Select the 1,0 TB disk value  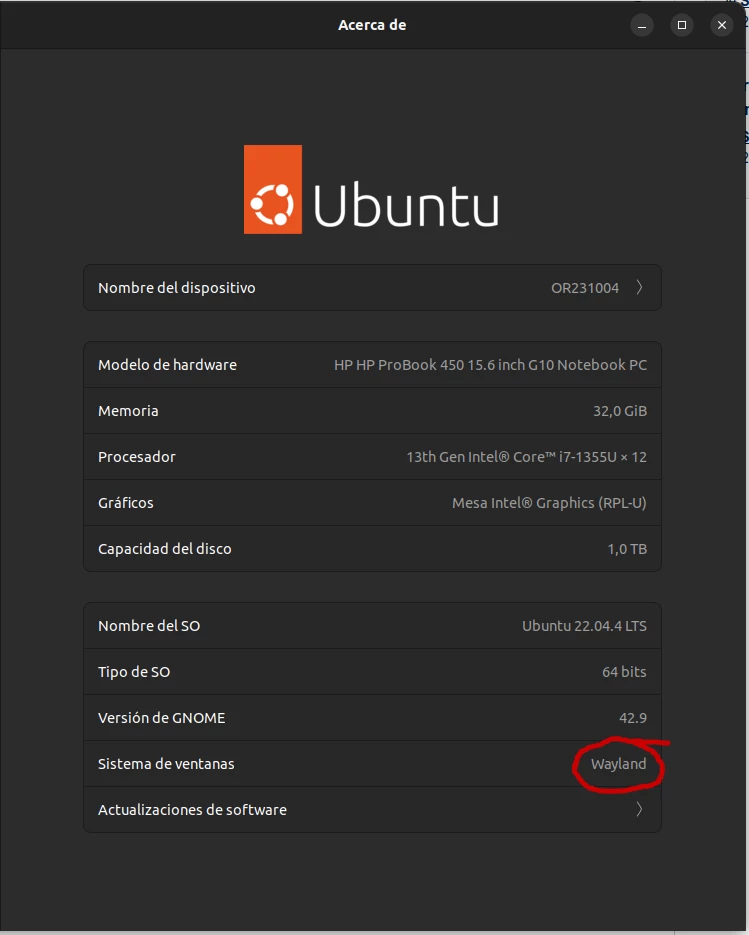pyautogui.click(x=627, y=549)
